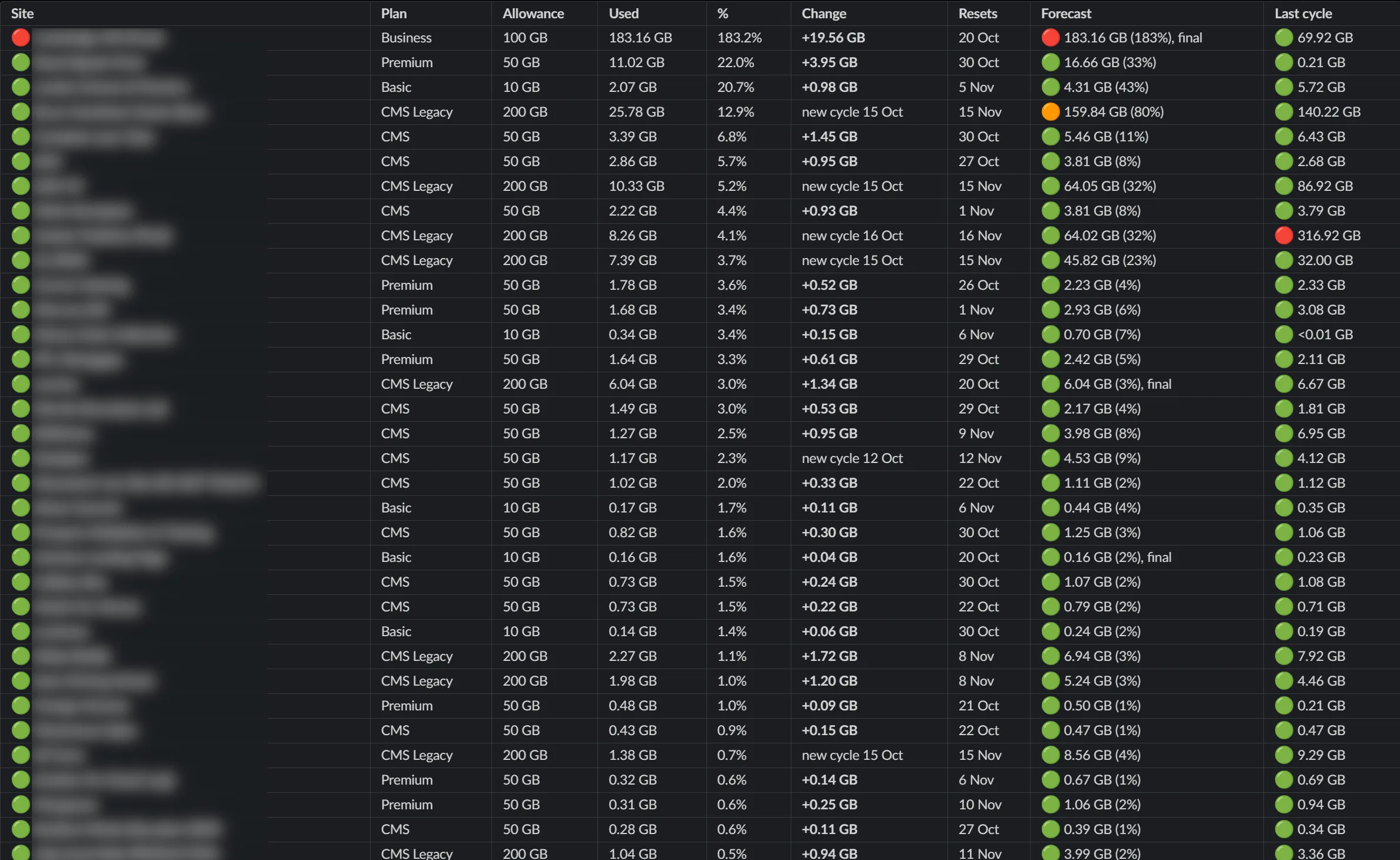Click the new cycle 16 Oct cell
The width and height of the screenshot is (1400, 860).
click(852, 236)
